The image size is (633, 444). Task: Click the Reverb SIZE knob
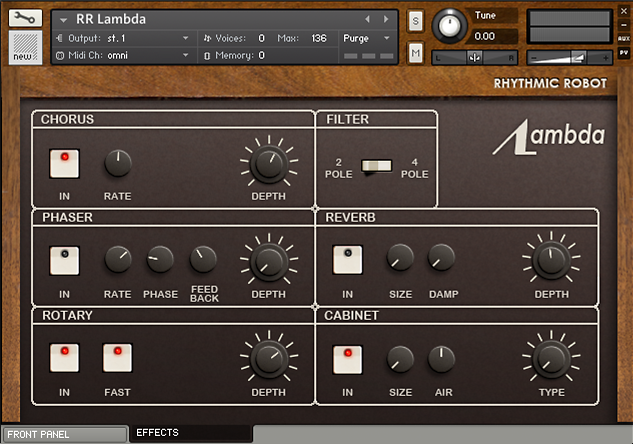pyautogui.click(x=400, y=258)
